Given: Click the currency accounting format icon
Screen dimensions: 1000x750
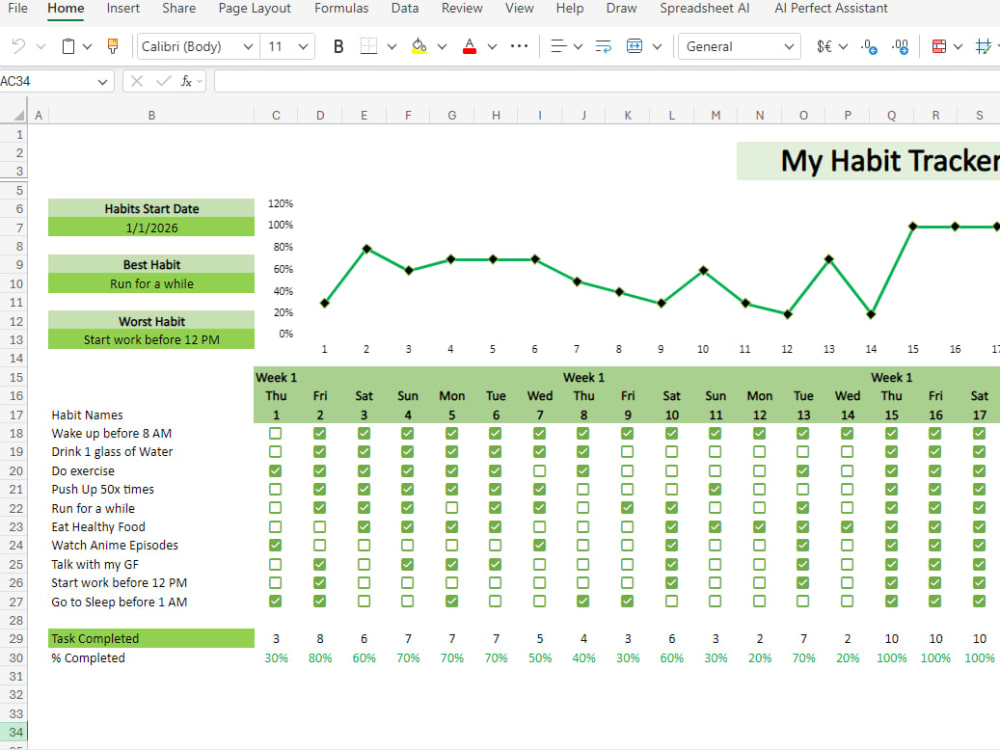Looking at the screenshot, I should [824, 46].
